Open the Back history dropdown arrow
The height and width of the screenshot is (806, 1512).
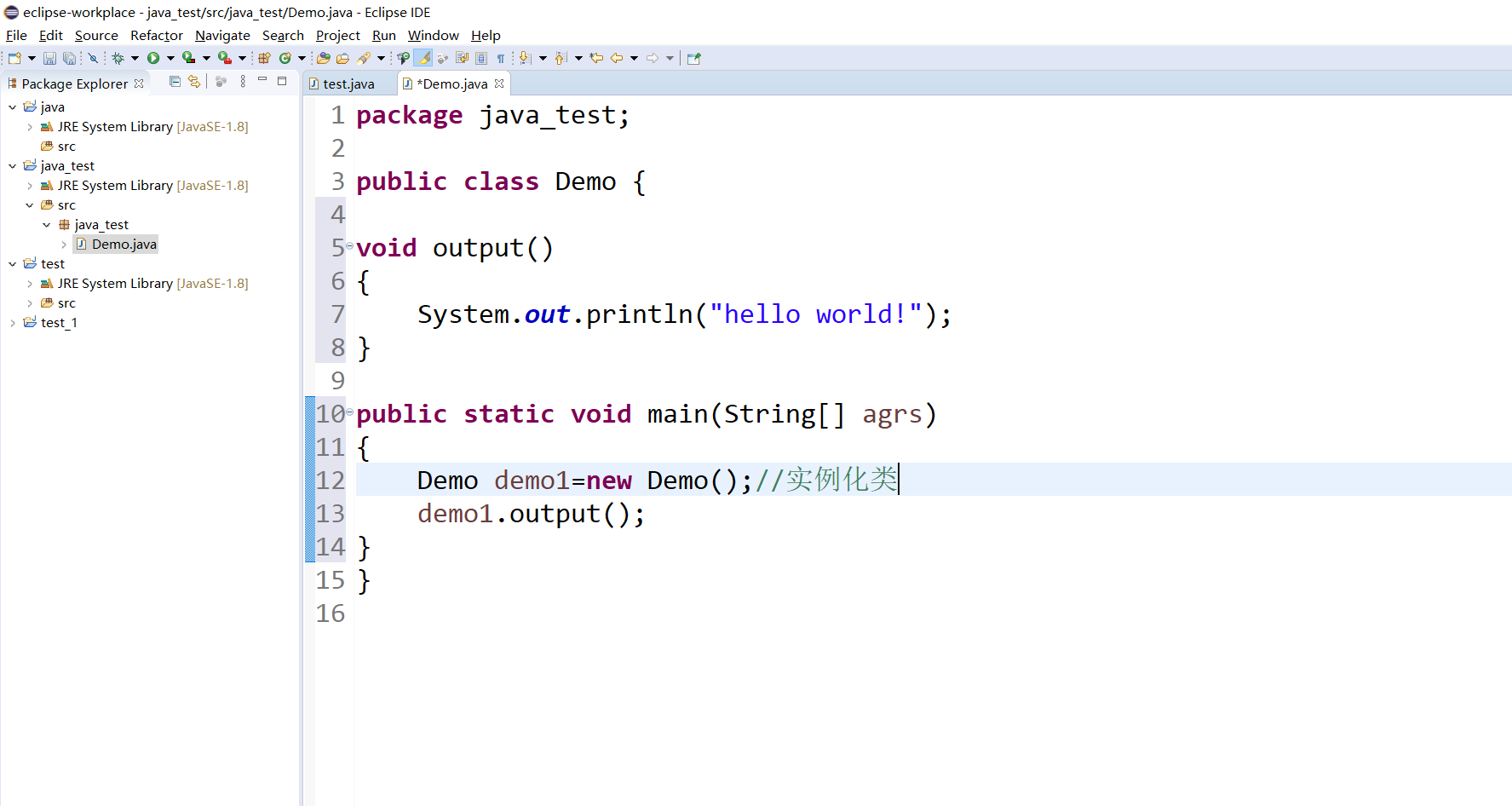pos(634,58)
